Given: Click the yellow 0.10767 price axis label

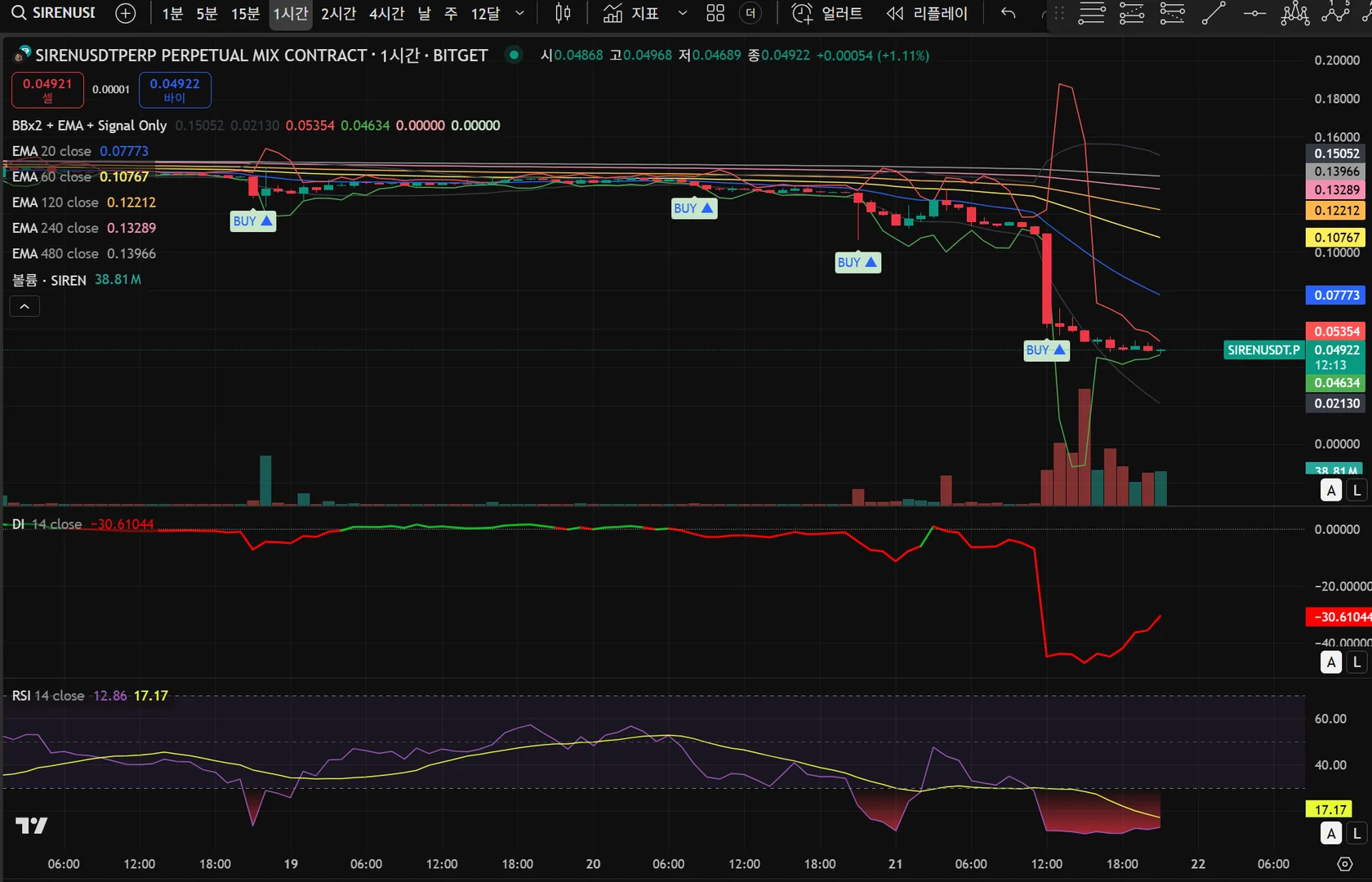Looking at the screenshot, I should [x=1337, y=238].
